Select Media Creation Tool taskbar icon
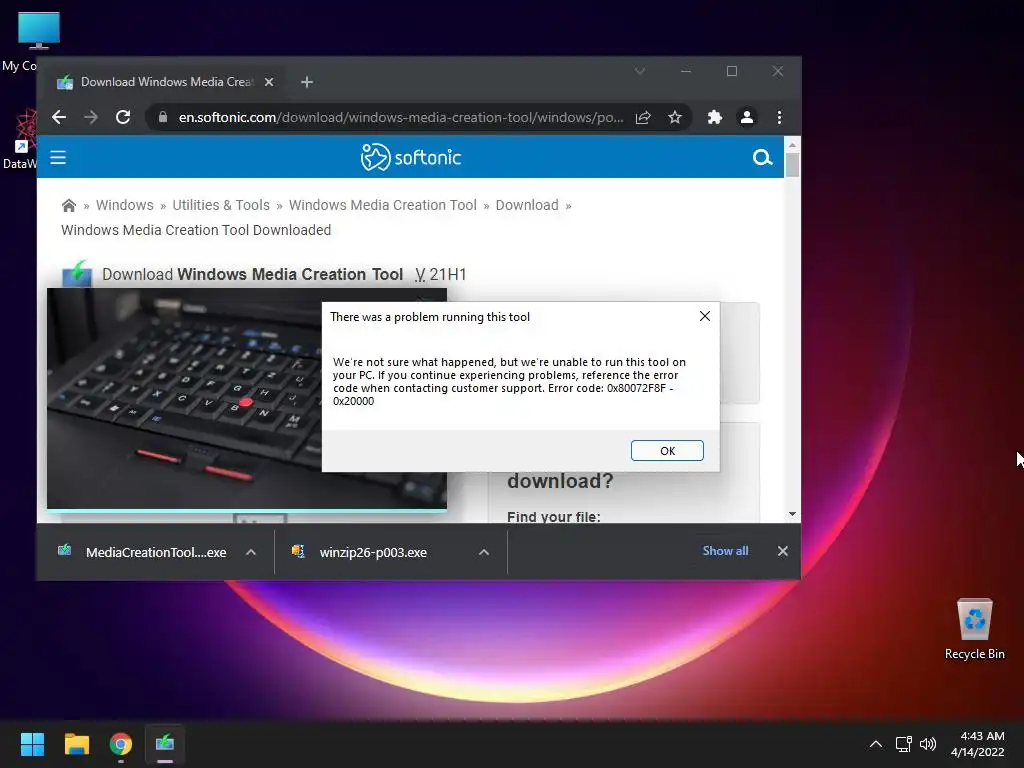 pos(165,744)
